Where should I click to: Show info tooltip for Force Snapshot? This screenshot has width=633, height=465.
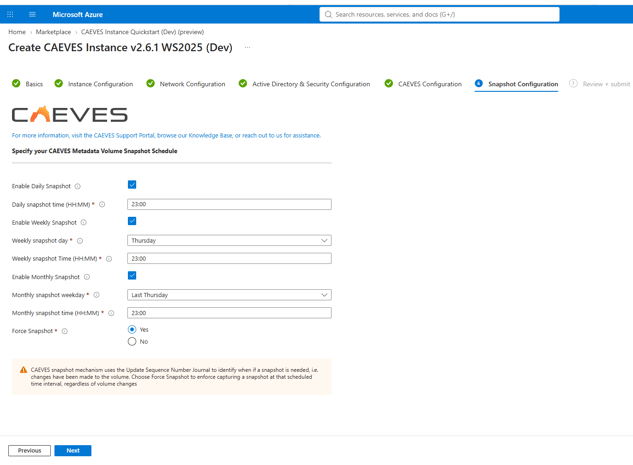point(65,331)
